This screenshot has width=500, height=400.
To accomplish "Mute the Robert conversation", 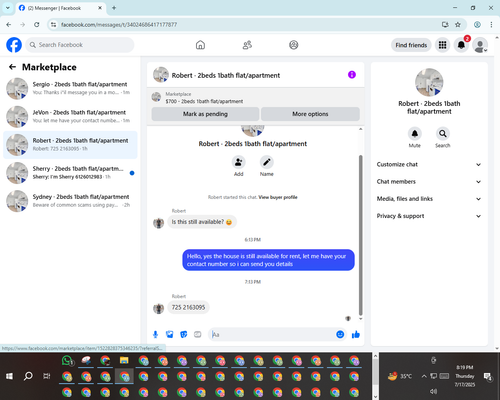I will pos(415,134).
